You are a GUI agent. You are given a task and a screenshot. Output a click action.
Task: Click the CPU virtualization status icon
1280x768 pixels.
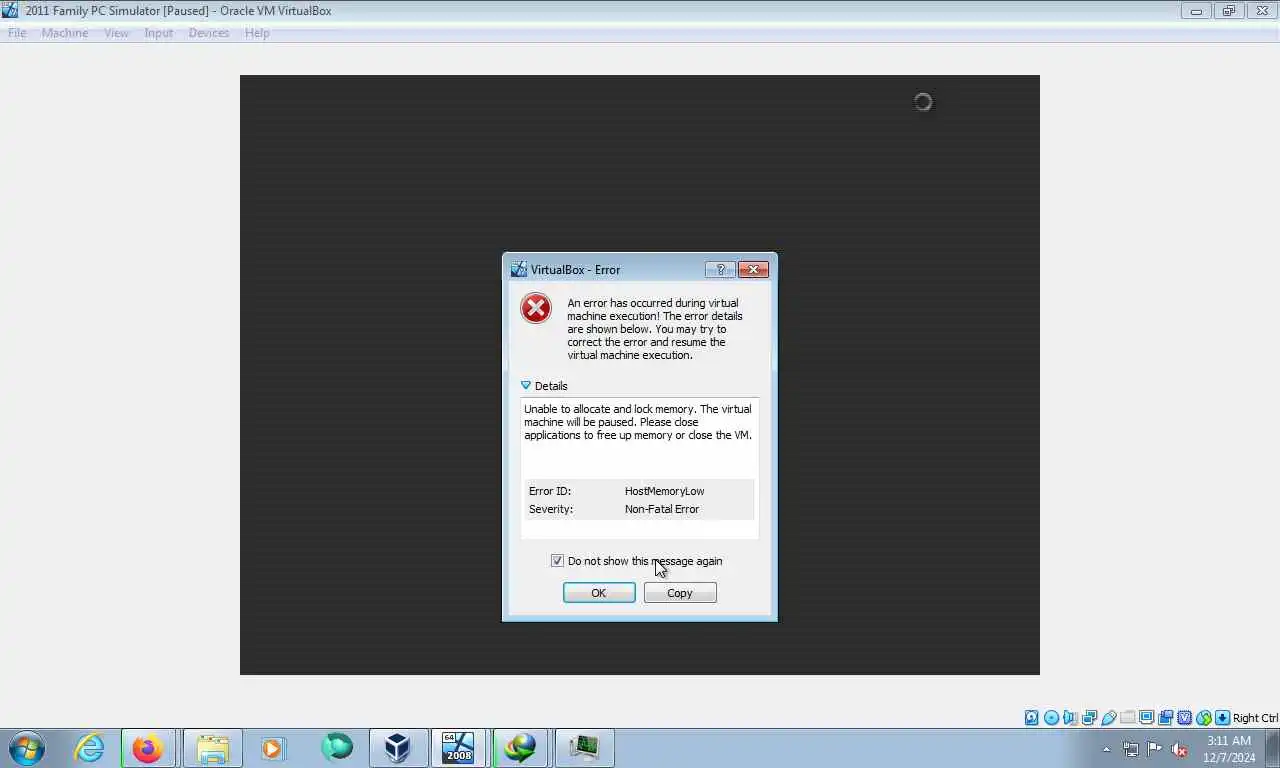click(x=1185, y=718)
